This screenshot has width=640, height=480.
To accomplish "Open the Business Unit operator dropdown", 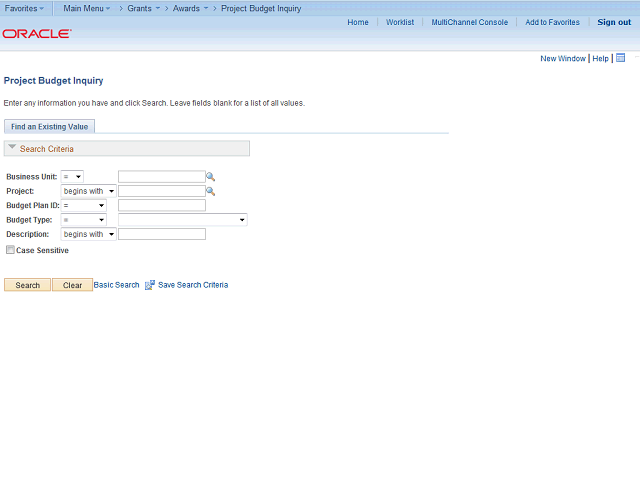I will [72, 177].
